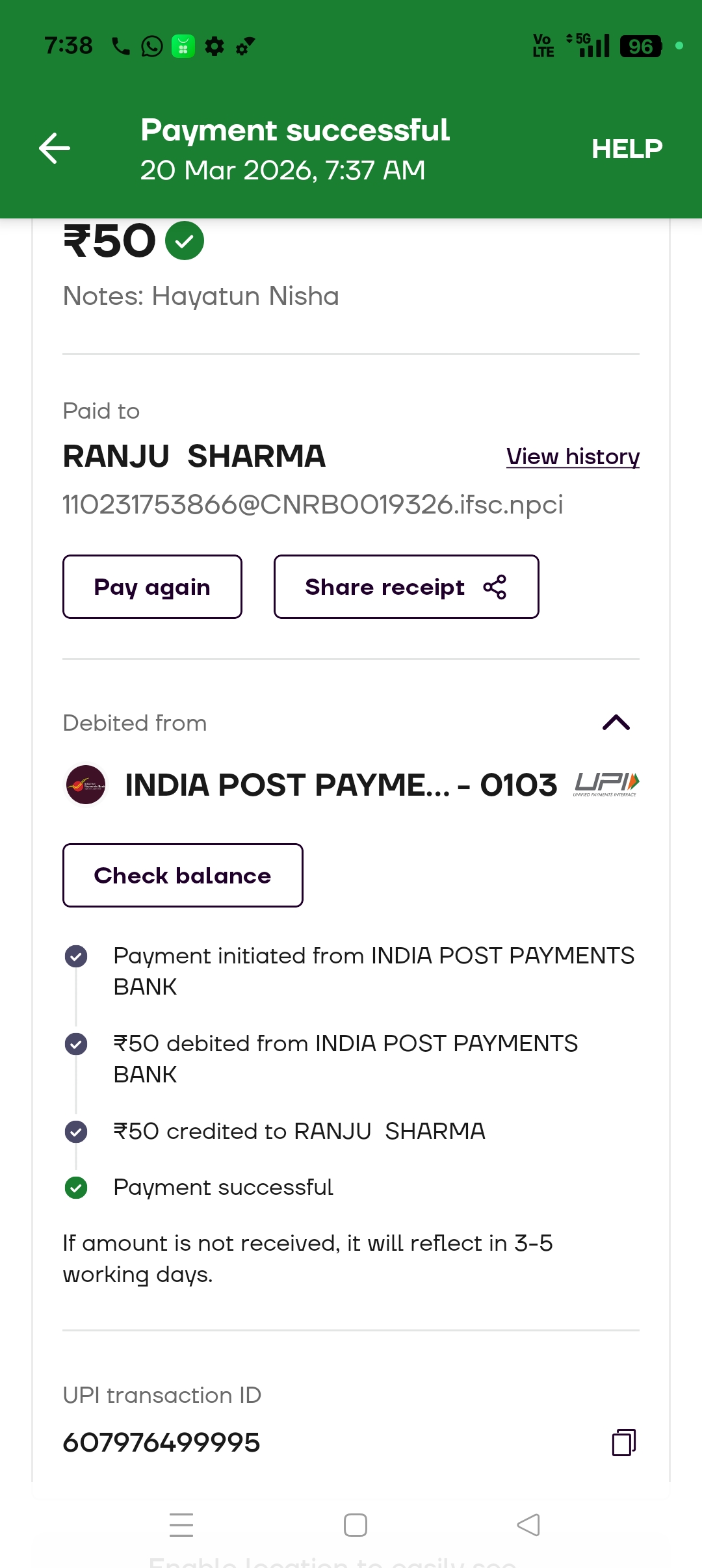Tap the green checkmark beside ₹50
The image size is (702, 1568).
pos(185,241)
